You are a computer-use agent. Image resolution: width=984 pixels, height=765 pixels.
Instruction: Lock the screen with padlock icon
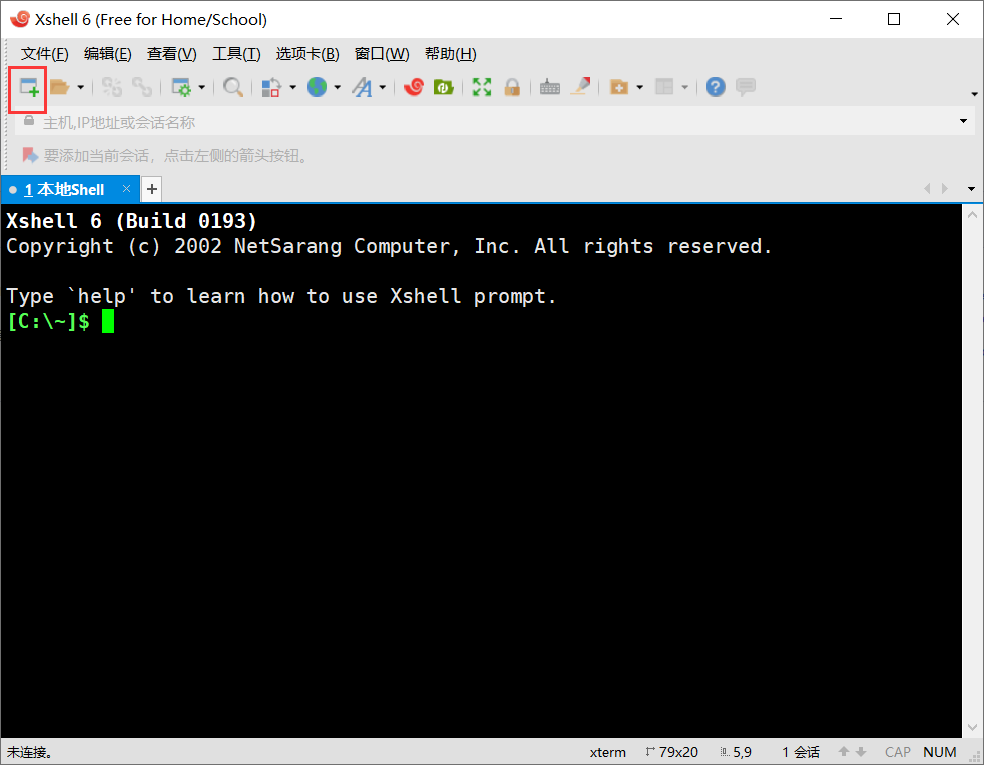click(x=512, y=87)
